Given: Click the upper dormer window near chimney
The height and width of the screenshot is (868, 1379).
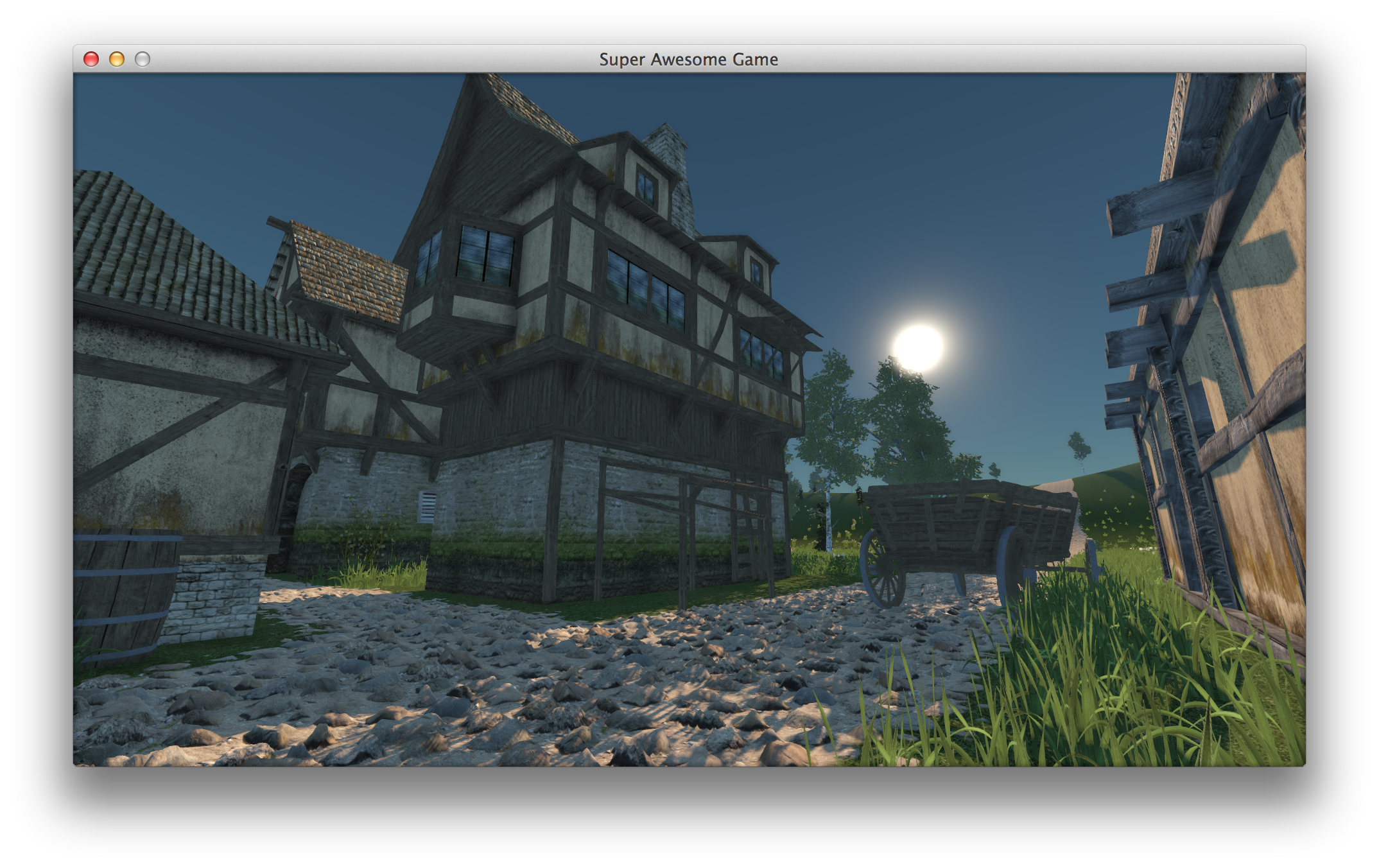Looking at the screenshot, I should click(646, 186).
